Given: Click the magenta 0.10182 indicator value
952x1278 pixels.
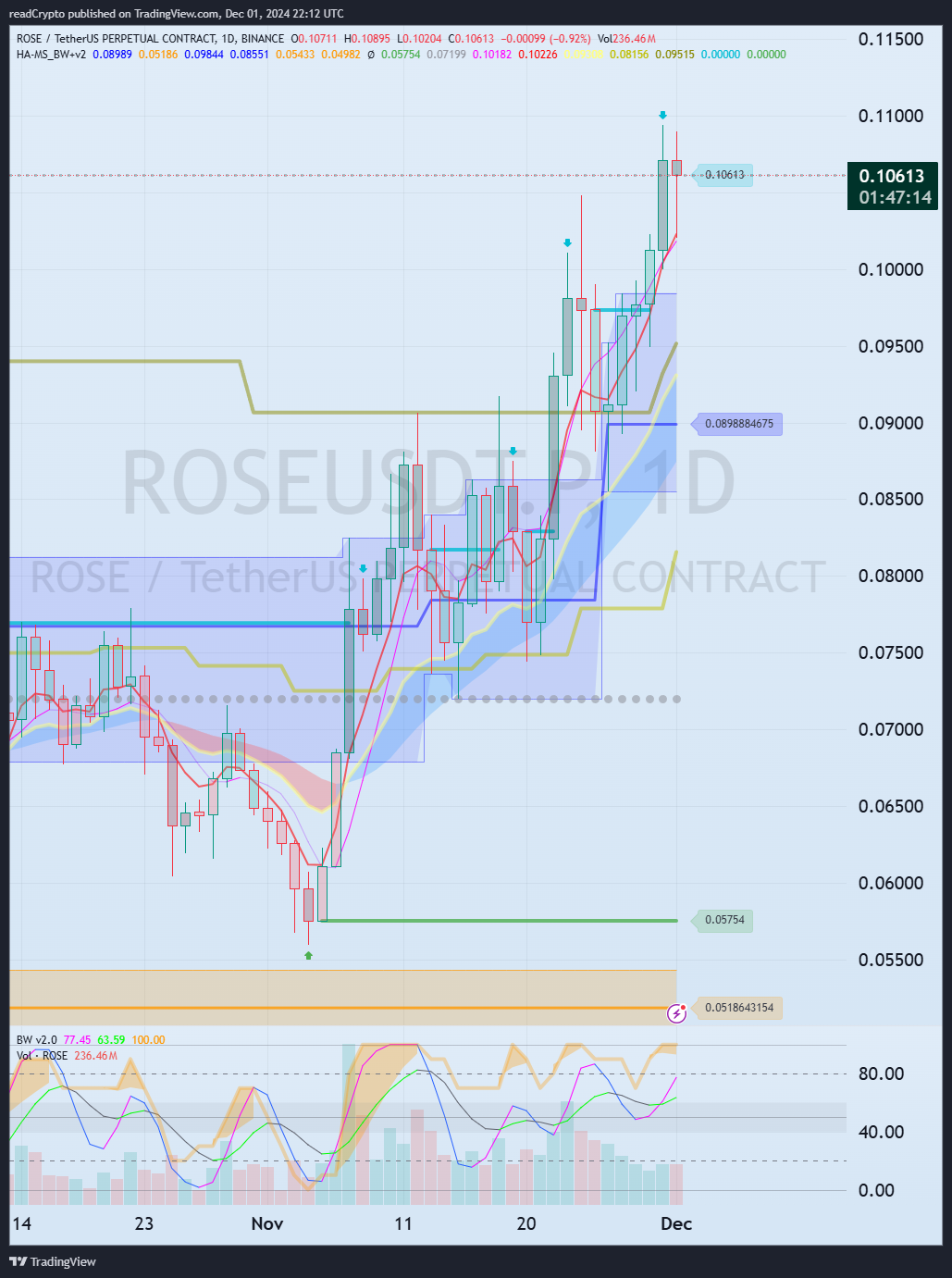Looking at the screenshot, I should coord(492,55).
